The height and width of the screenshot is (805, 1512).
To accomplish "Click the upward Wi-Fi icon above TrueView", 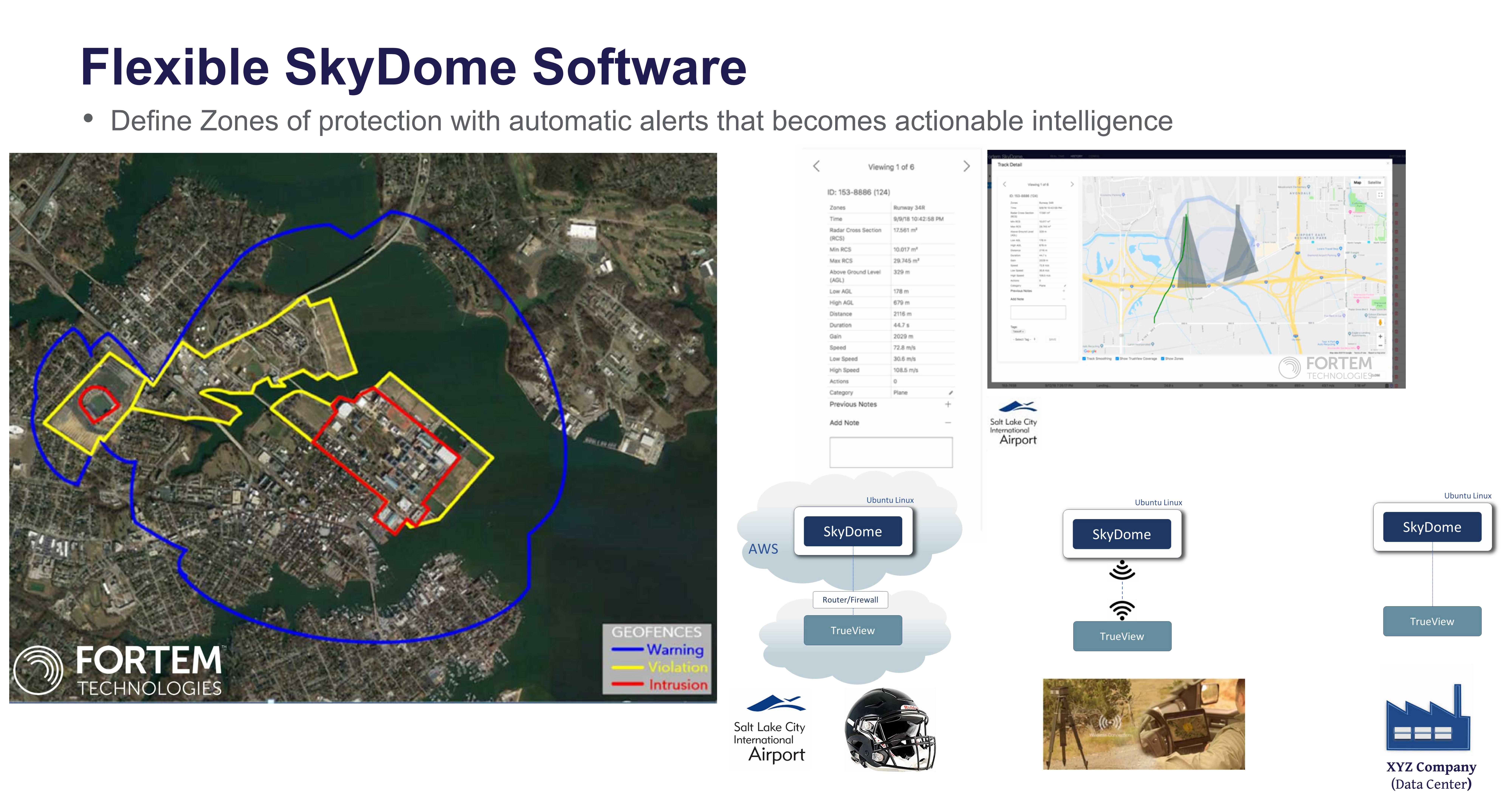I will [x=1122, y=610].
